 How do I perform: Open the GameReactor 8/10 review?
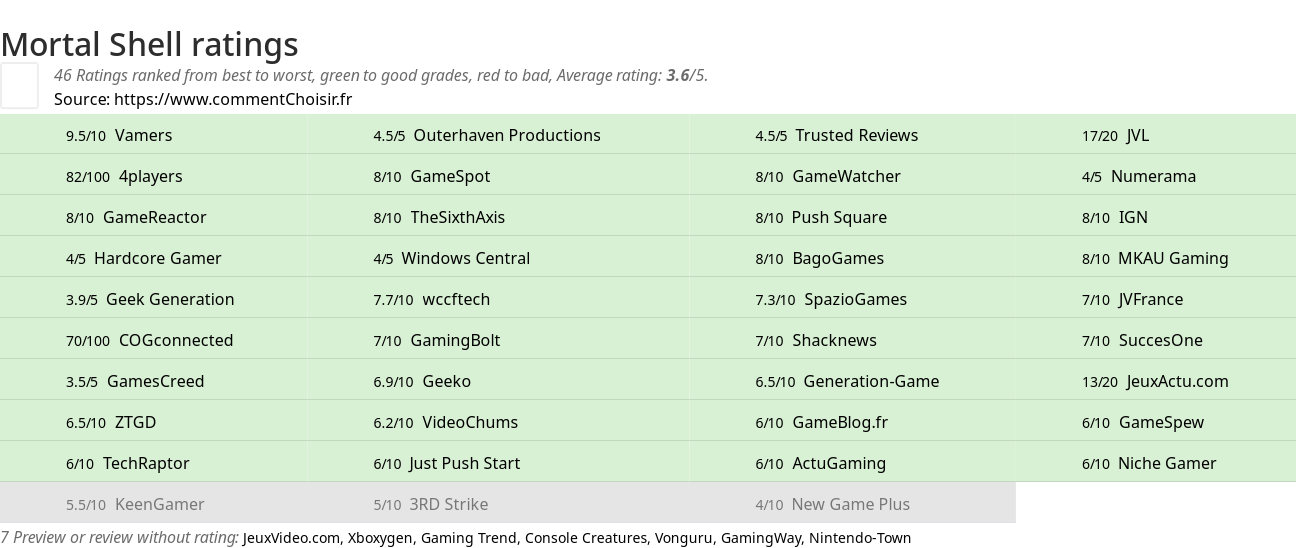[136, 217]
